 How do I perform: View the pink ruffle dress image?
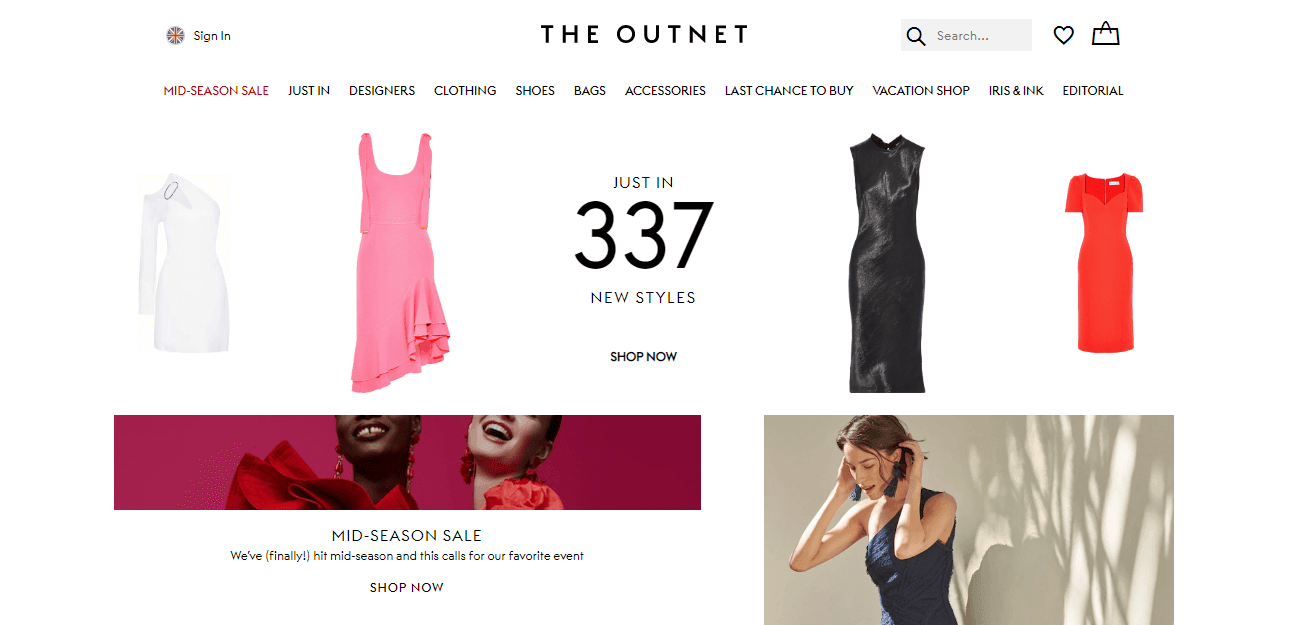point(394,262)
